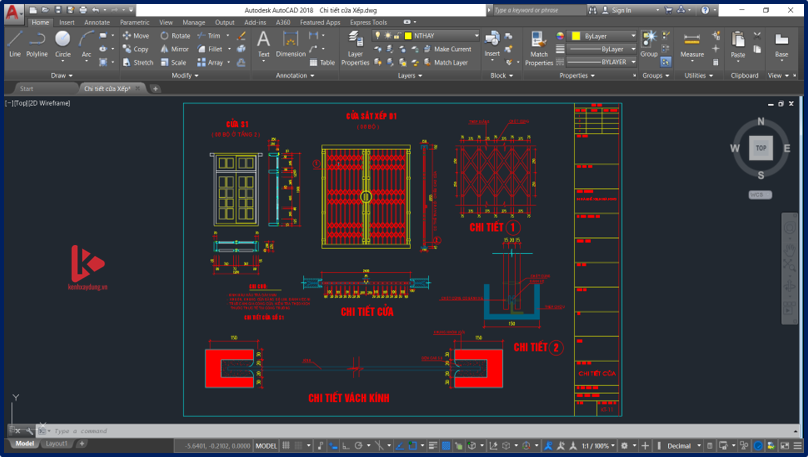Click the Sign In button
This screenshot has height=457, width=808.
click(x=620, y=10)
